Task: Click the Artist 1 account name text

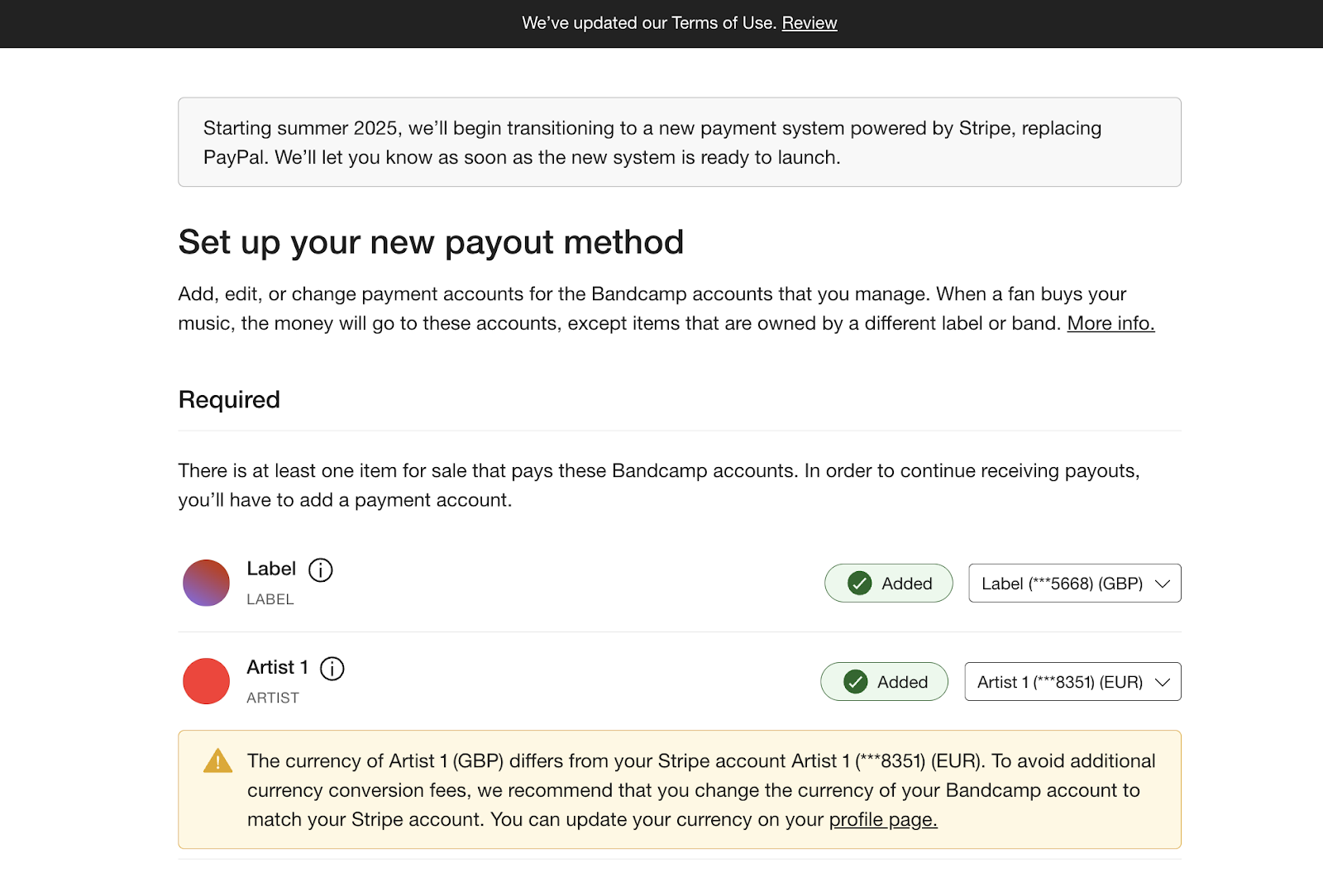Action: tap(277, 667)
